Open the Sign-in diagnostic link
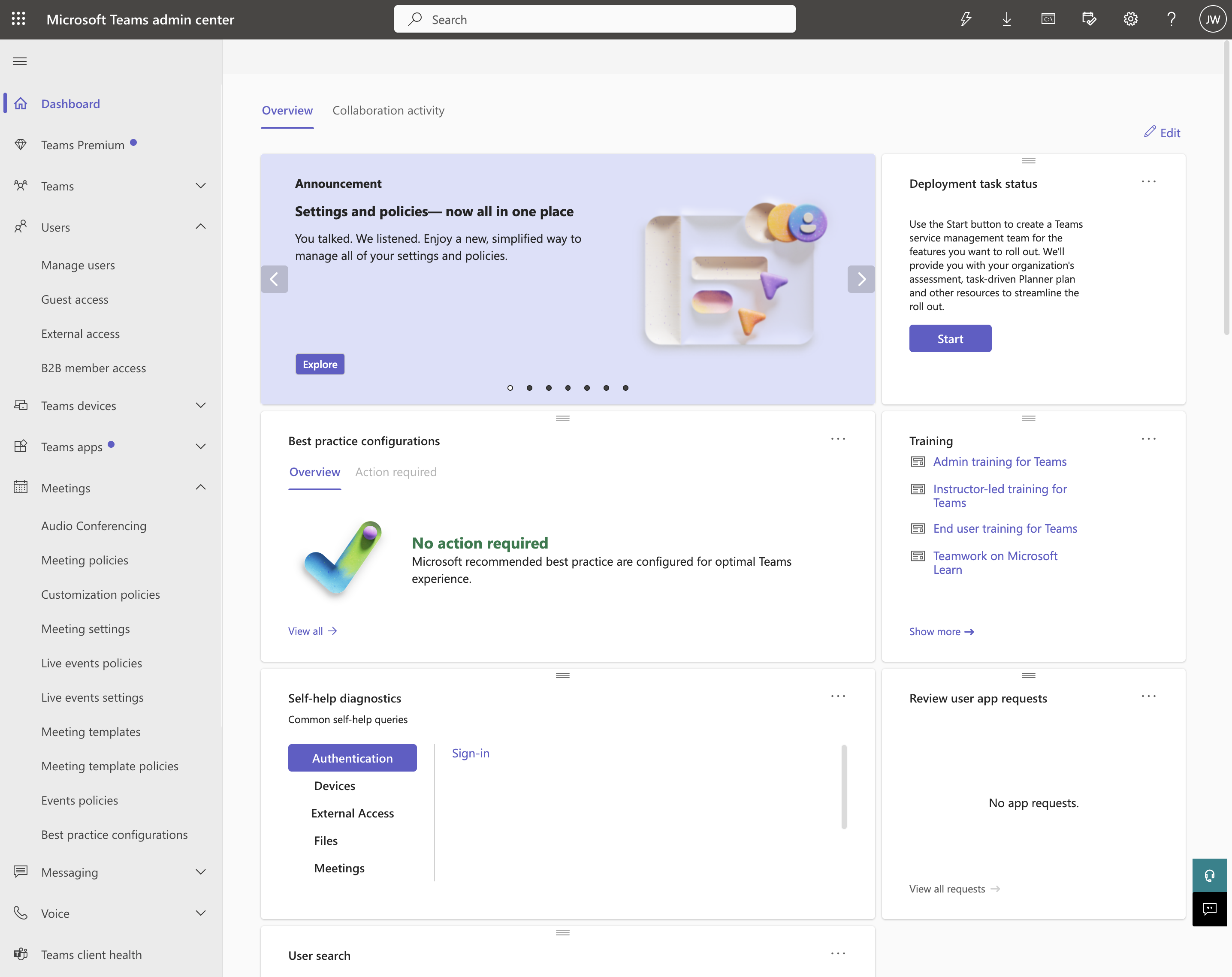Viewport: 1232px width, 977px height. point(471,753)
